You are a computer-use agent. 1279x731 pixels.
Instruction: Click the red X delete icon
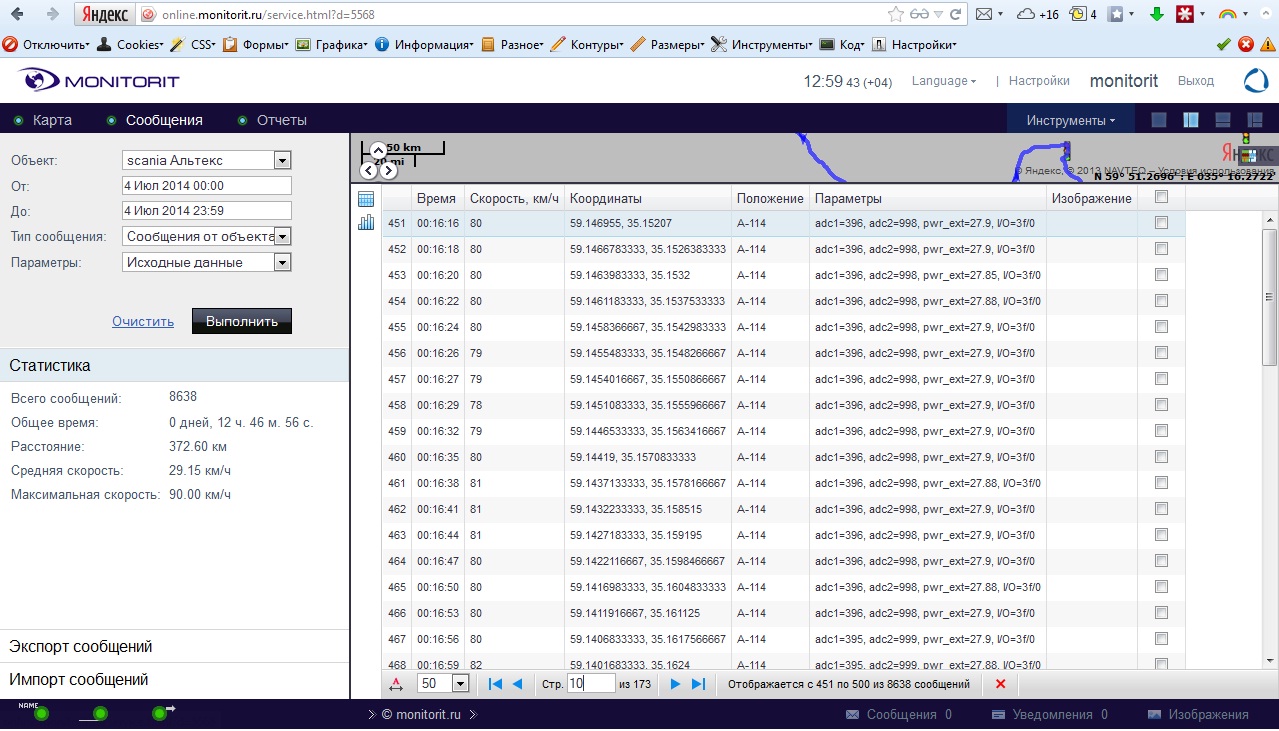(x=1000, y=684)
